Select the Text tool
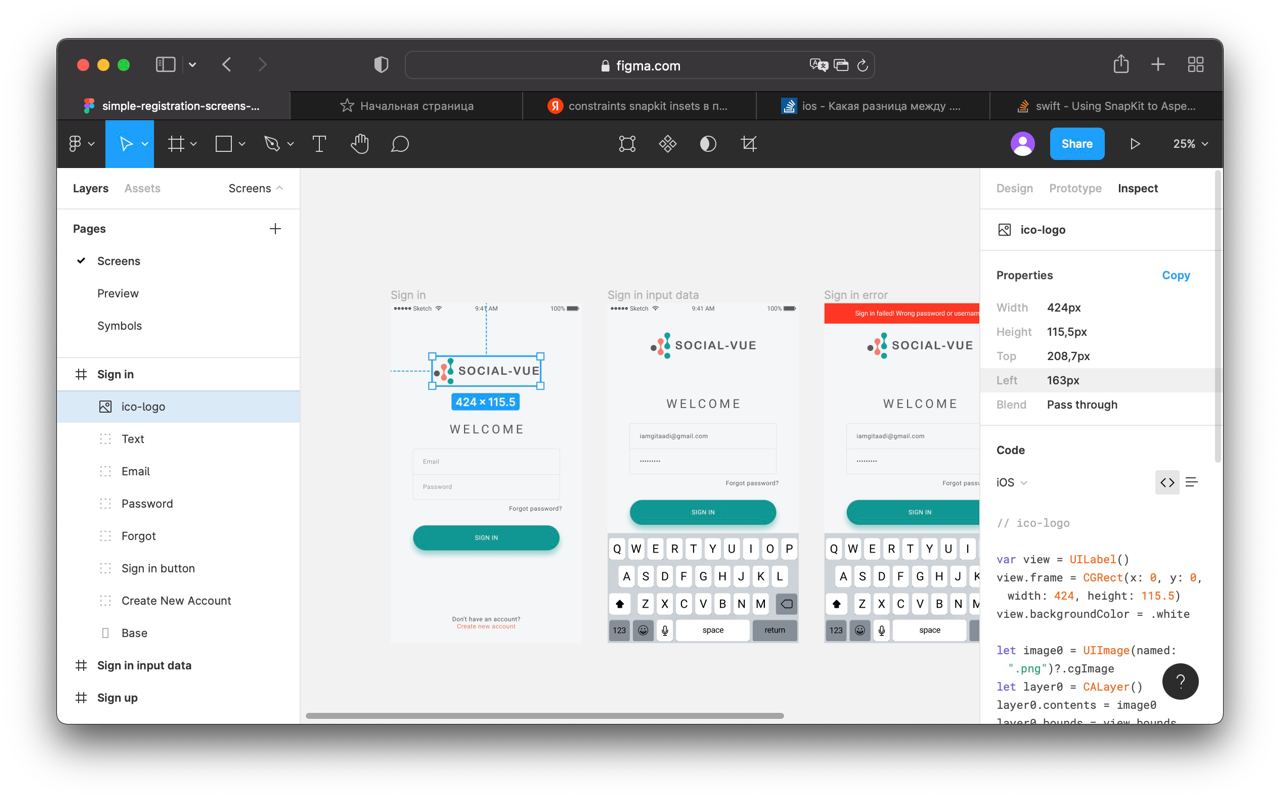The image size is (1280, 799). click(319, 144)
